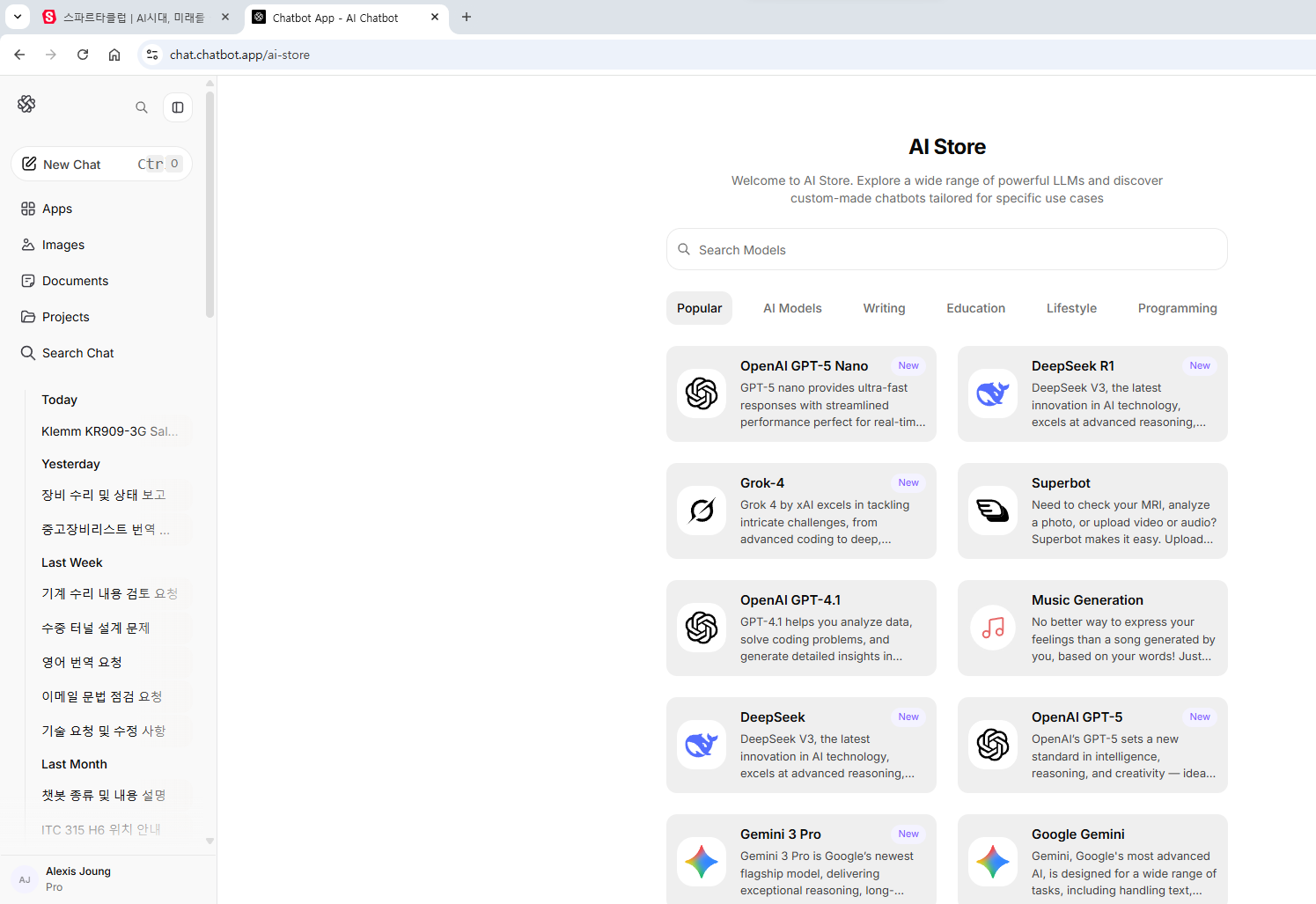Start a New Chat
The image size is (1316, 904).
[x=101, y=164]
